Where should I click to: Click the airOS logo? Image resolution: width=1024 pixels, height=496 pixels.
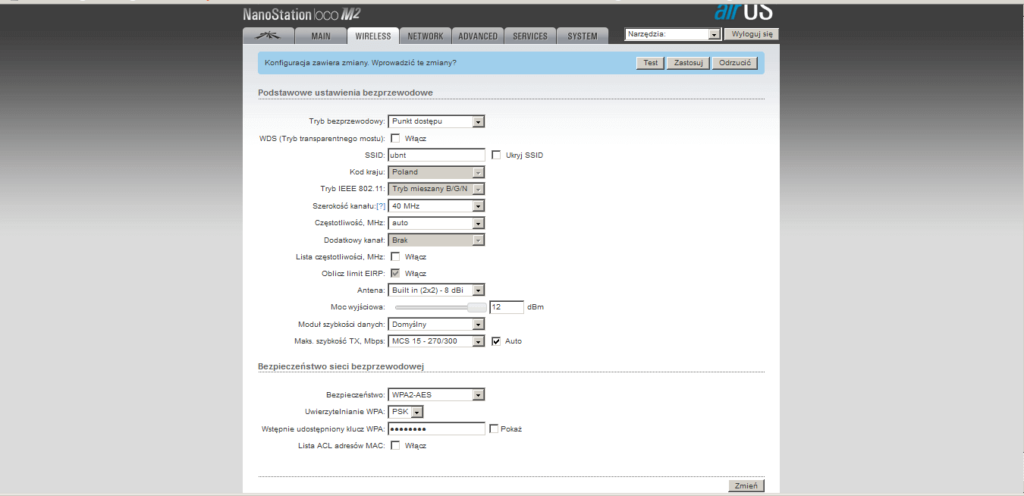742,12
